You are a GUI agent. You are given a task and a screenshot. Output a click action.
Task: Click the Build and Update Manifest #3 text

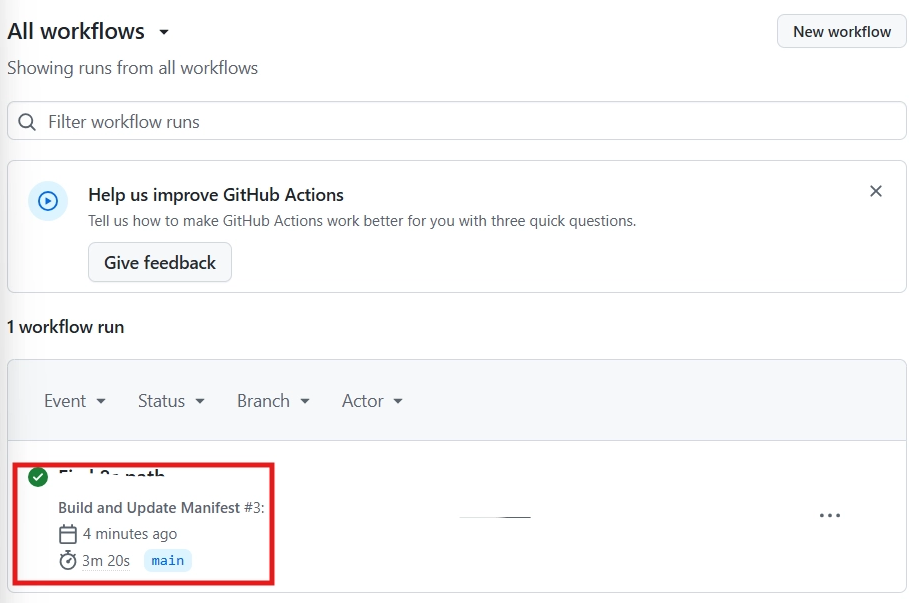[x=161, y=508]
